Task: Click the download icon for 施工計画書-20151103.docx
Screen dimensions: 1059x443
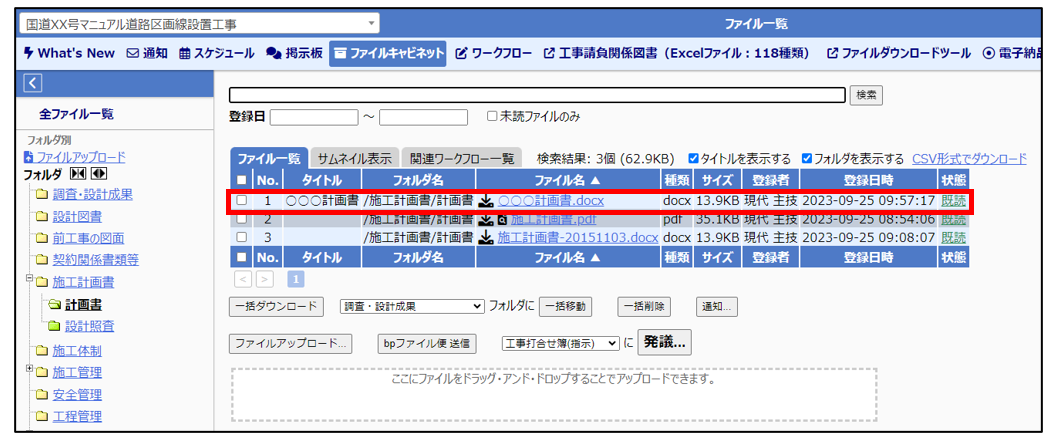Action: (485, 238)
